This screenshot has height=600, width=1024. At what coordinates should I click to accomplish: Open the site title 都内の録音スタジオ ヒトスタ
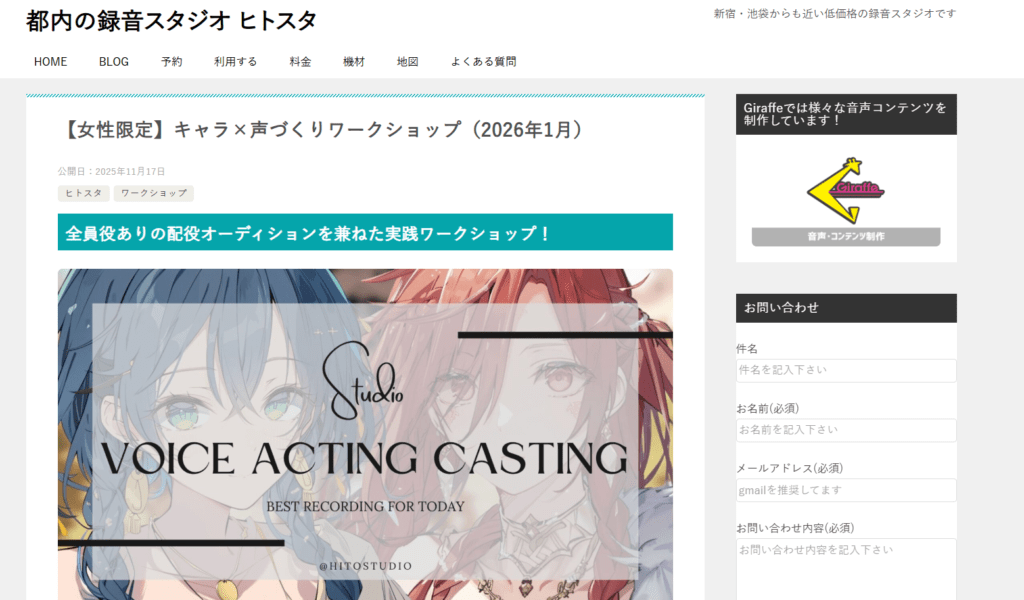(171, 21)
